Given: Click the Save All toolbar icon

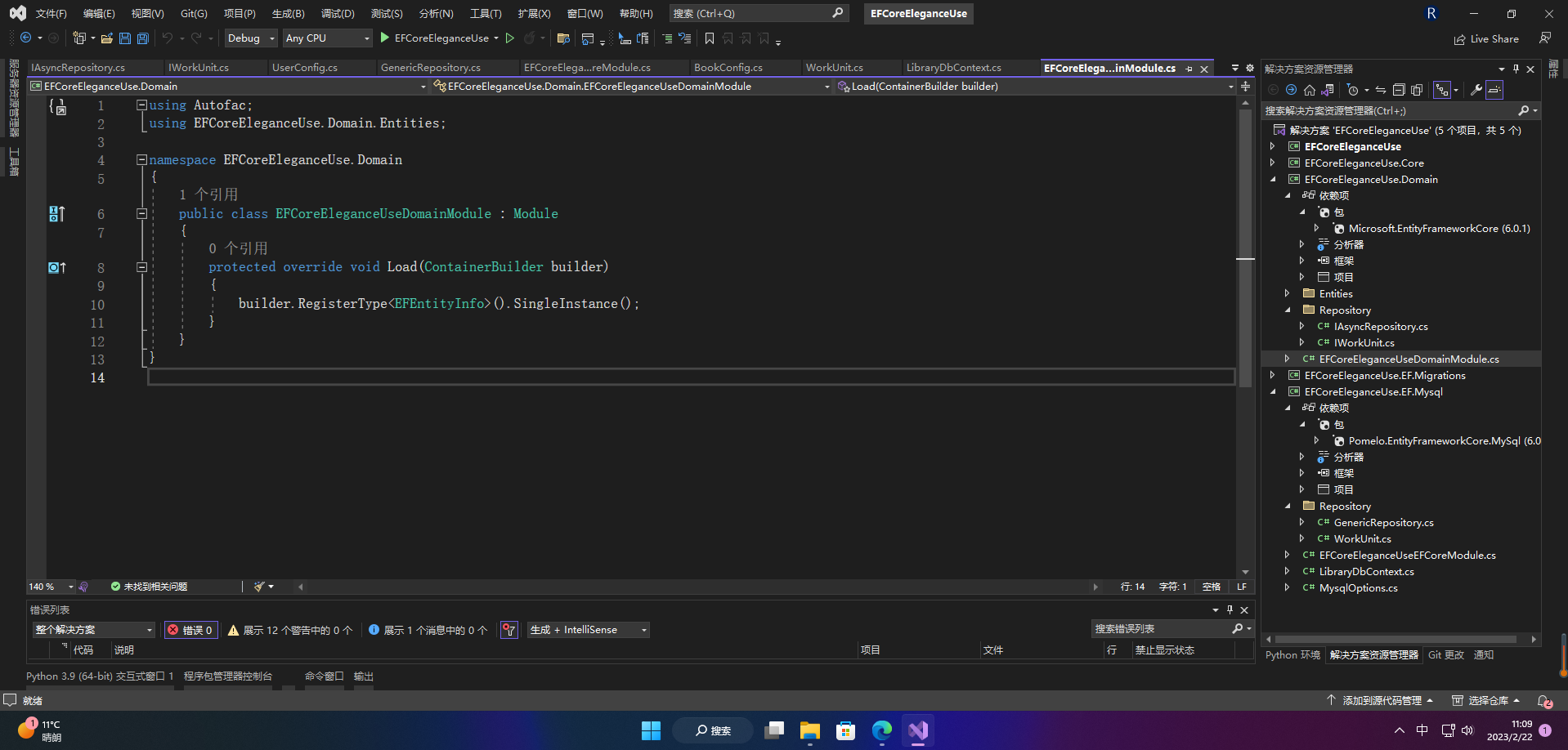Looking at the screenshot, I should point(143,38).
